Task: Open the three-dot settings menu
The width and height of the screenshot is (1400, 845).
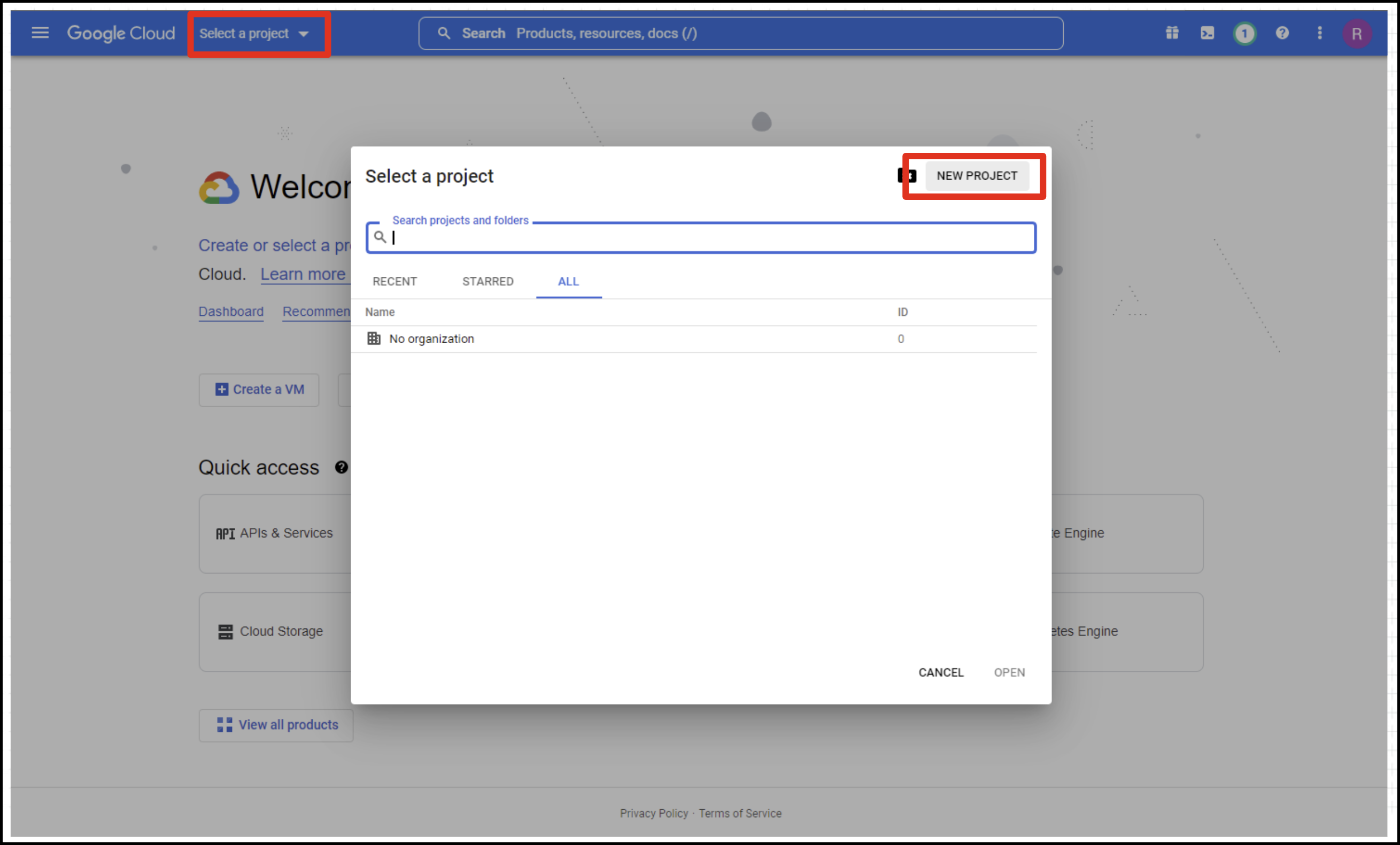Action: pyautogui.click(x=1319, y=33)
